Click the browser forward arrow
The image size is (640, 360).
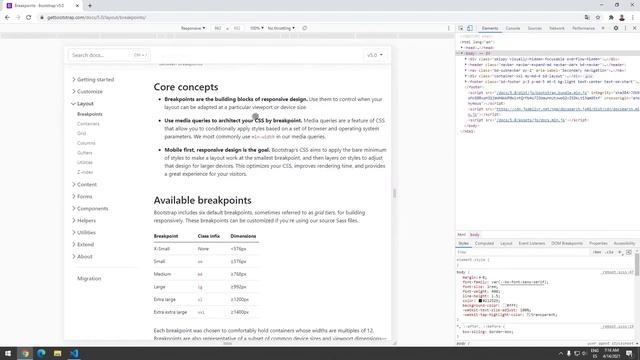tap(18, 18)
